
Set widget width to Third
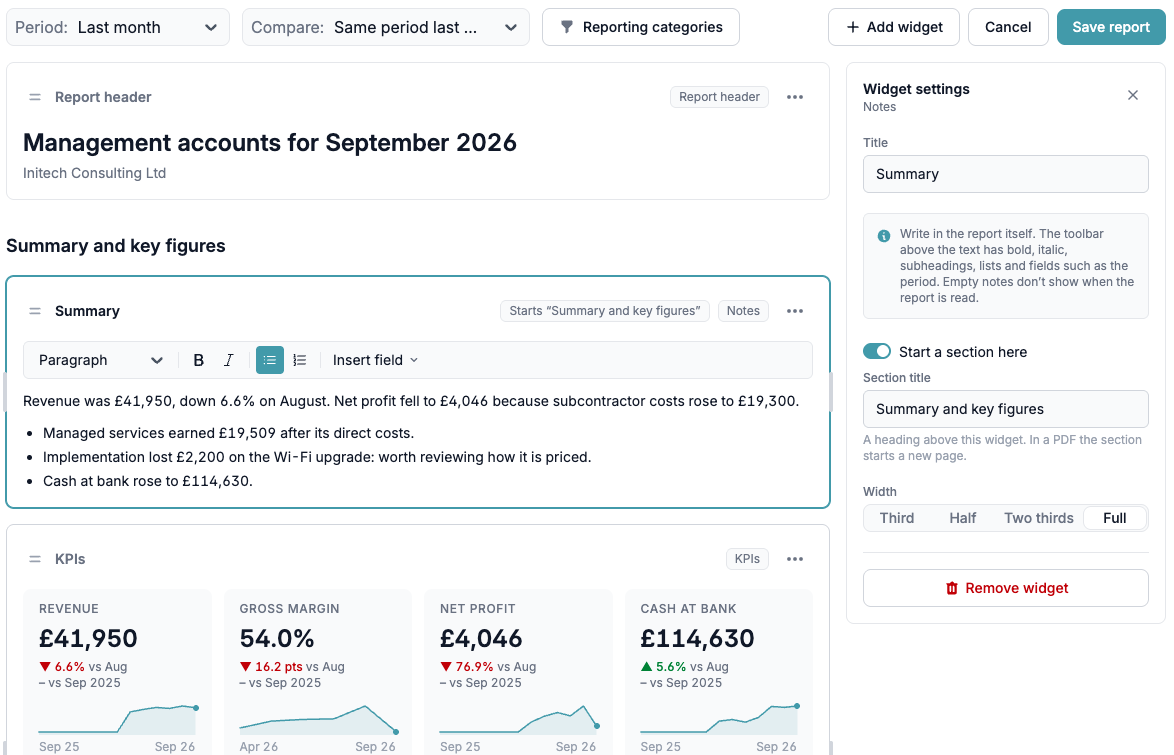pos(897,518)
